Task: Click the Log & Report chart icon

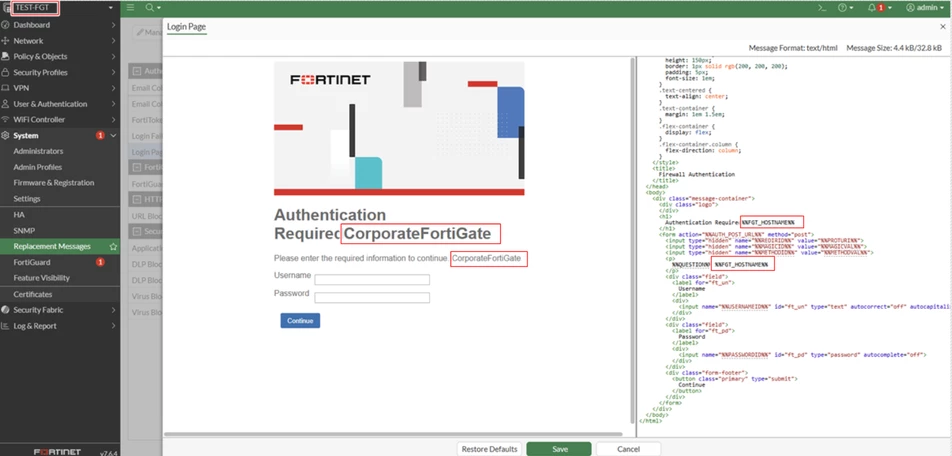Action: (5, 326)
